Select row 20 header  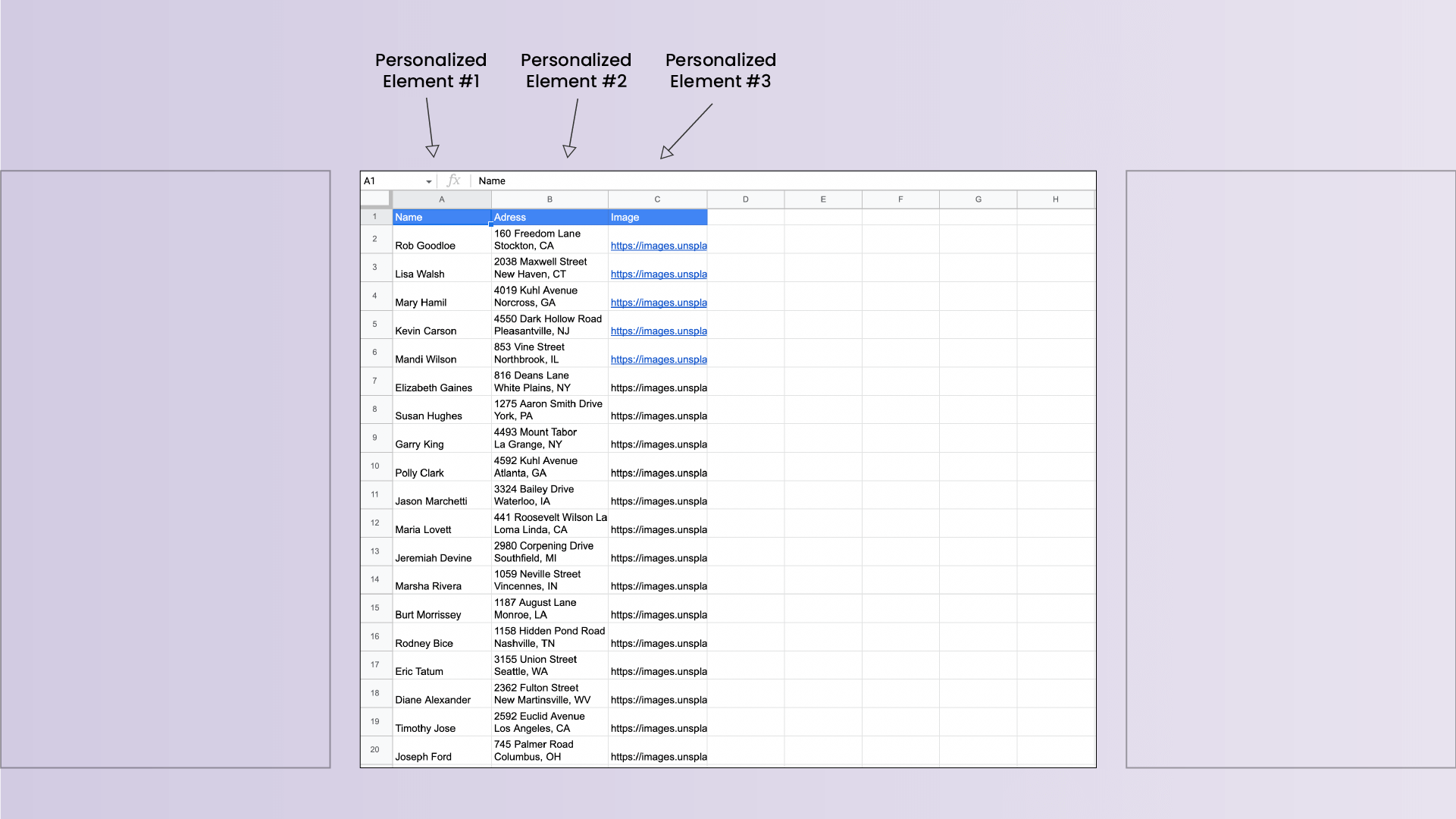pos(375,750)
